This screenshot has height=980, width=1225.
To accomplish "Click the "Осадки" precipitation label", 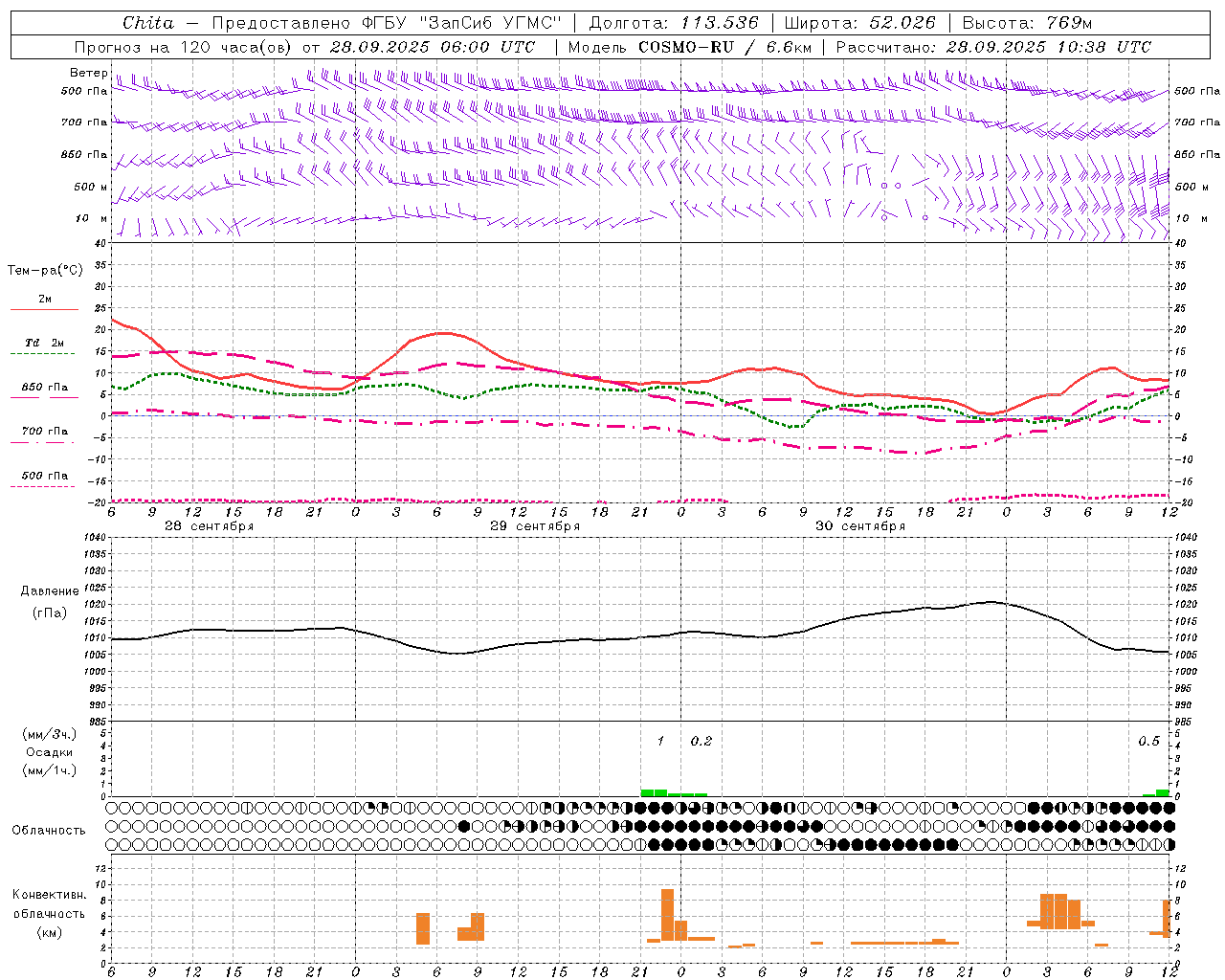I will [49, 752].
